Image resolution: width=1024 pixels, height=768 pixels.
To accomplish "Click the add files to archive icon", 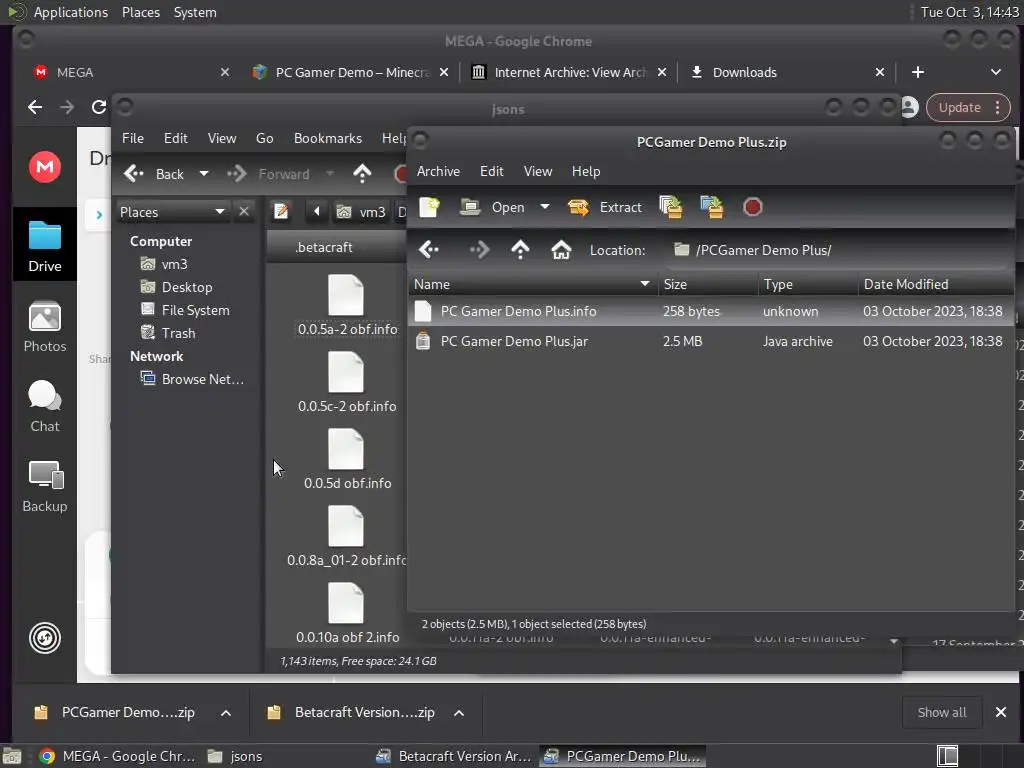I will pos(671,207).
